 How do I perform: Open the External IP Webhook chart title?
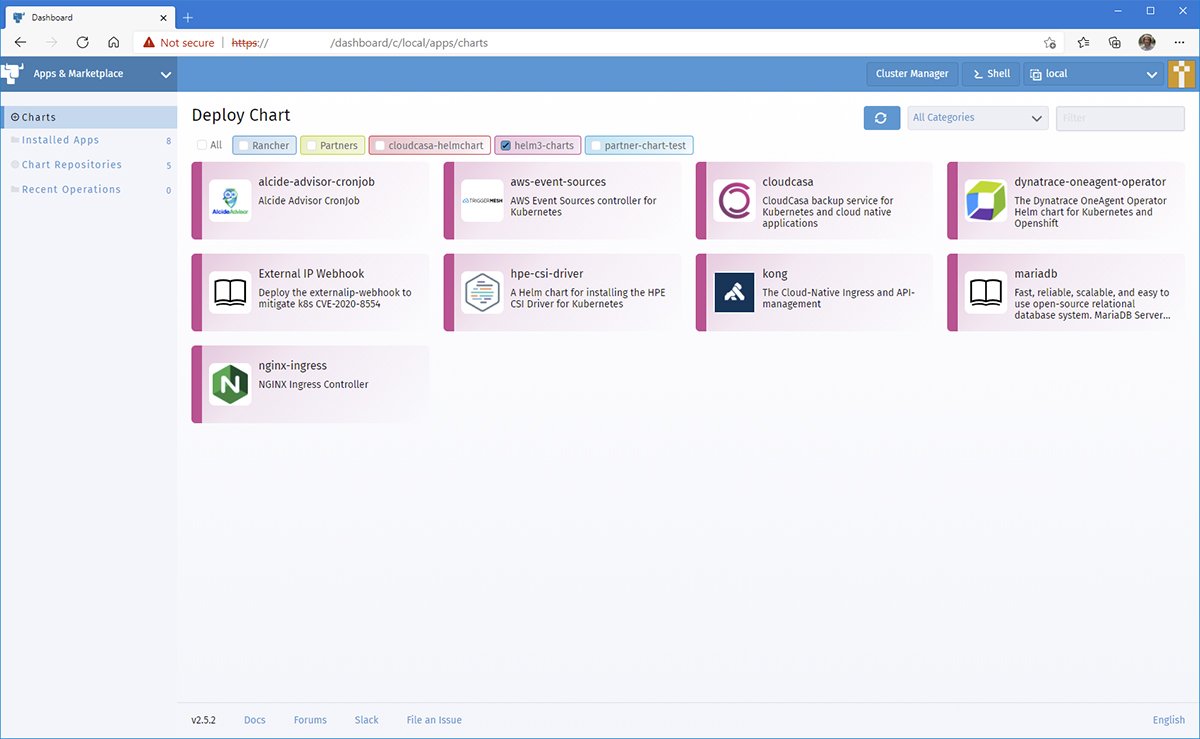[x=311, y=274]
